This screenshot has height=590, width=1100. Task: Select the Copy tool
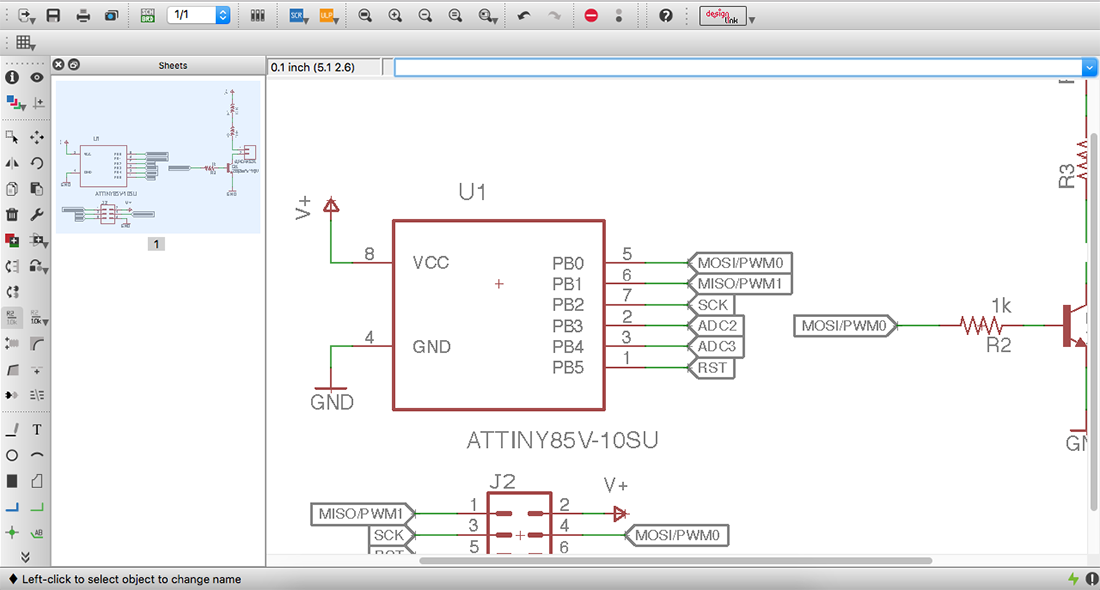(x=12, y=189)
